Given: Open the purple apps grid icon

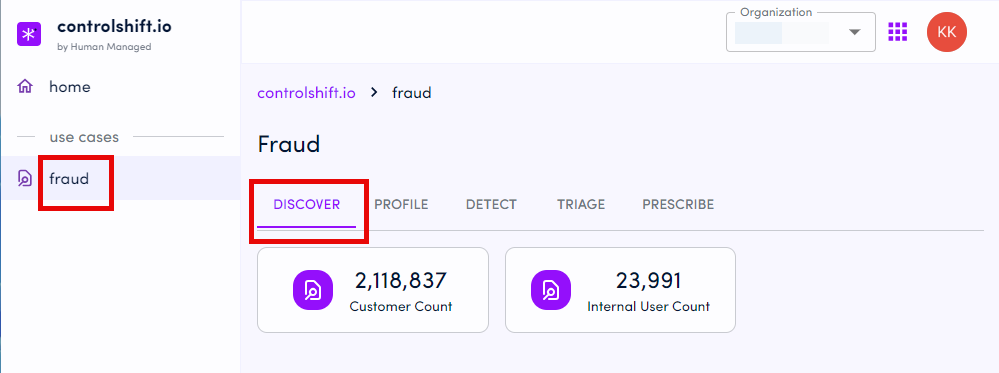Looking at the screenshot, I should click(x=898, y=31).
